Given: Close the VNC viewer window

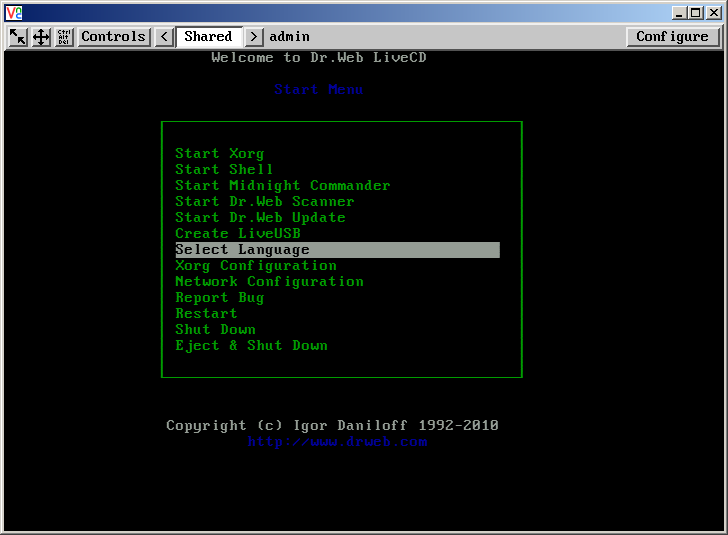Looking at the screenshot, I should pyautogui.click(x=714, y=13).
